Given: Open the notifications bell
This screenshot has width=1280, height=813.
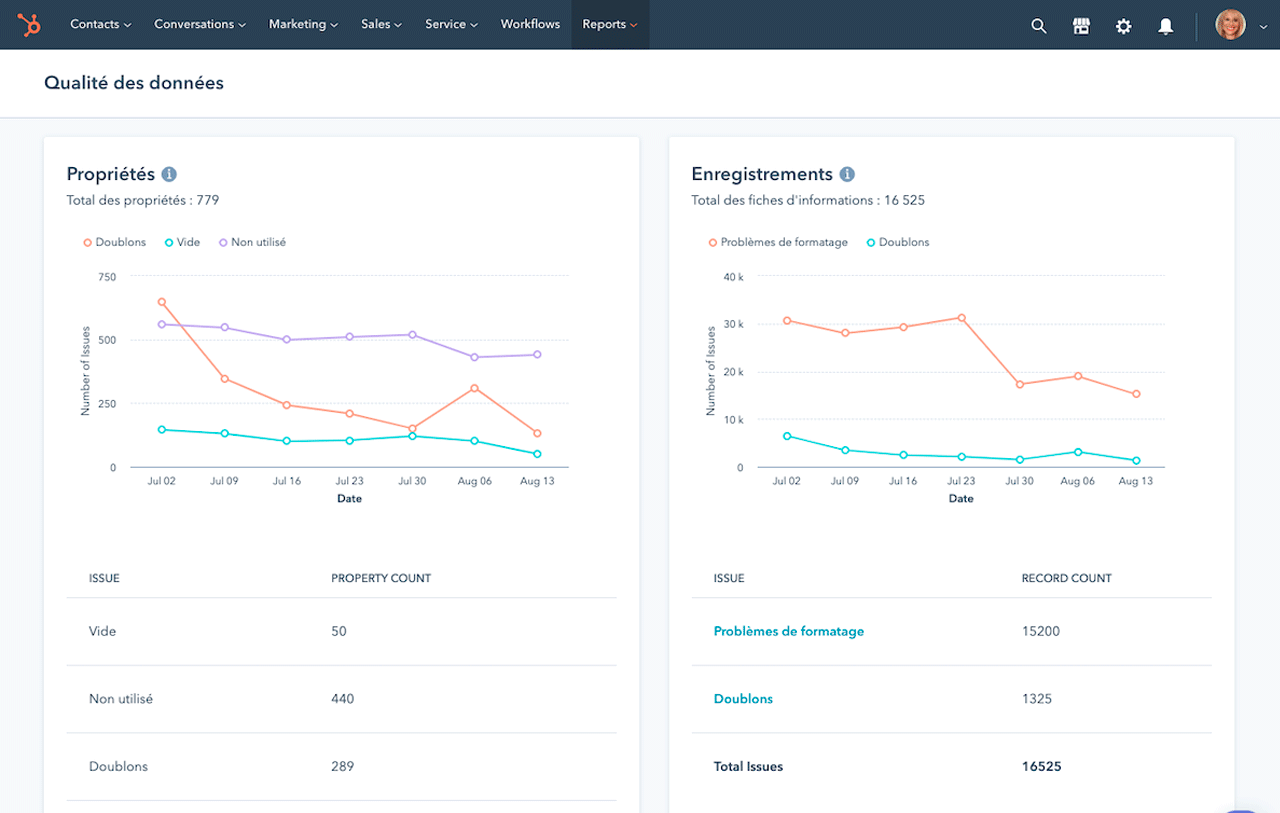Looking at the screenshot, I should (x=1165, y=26).
